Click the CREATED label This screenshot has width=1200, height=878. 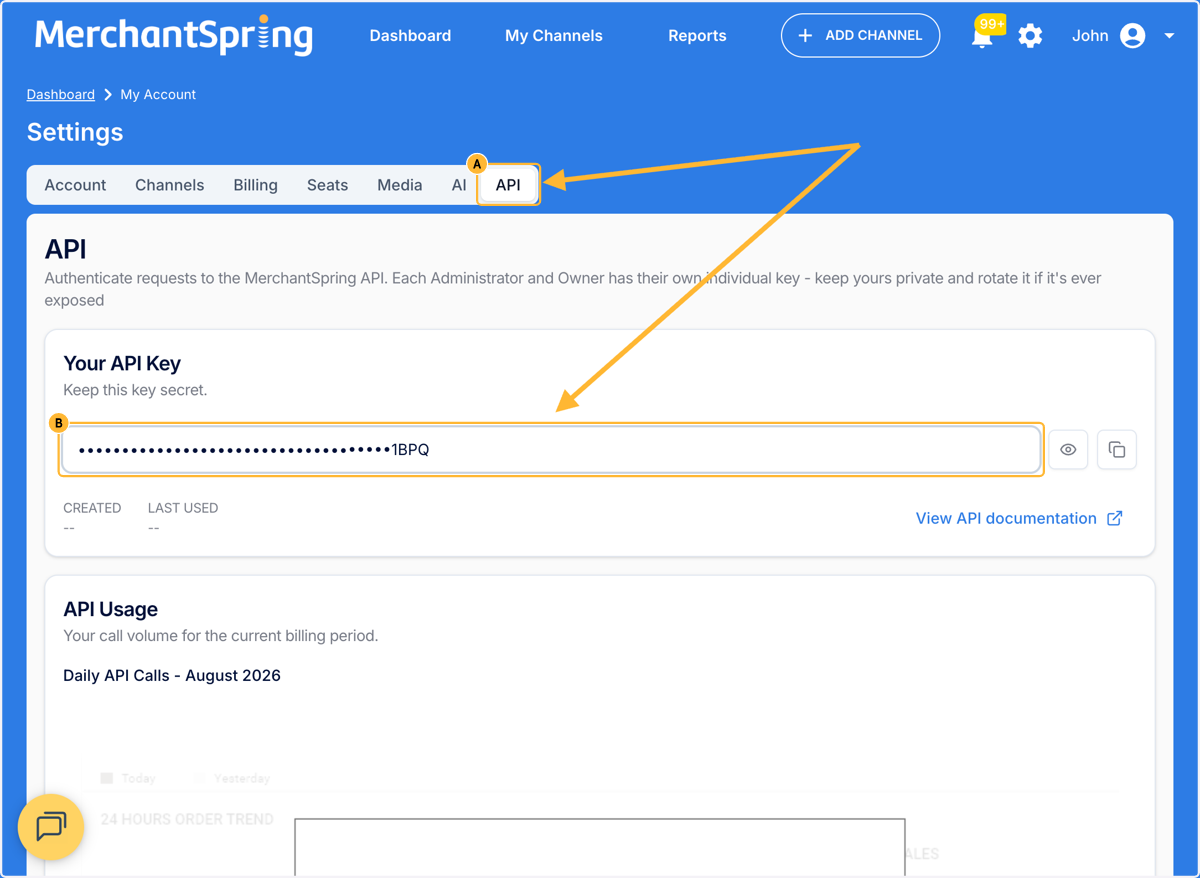pos(92,508)
